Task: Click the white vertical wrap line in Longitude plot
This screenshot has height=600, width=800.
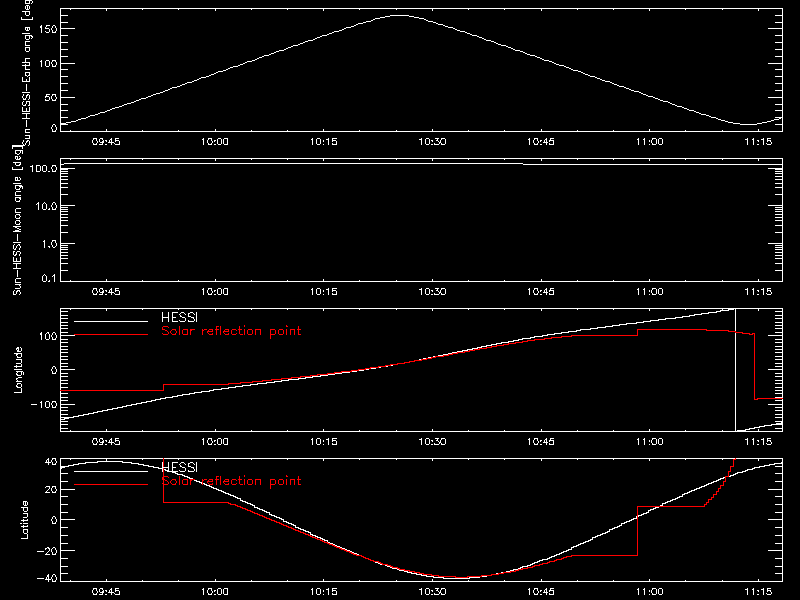Action: click(735, 370)
